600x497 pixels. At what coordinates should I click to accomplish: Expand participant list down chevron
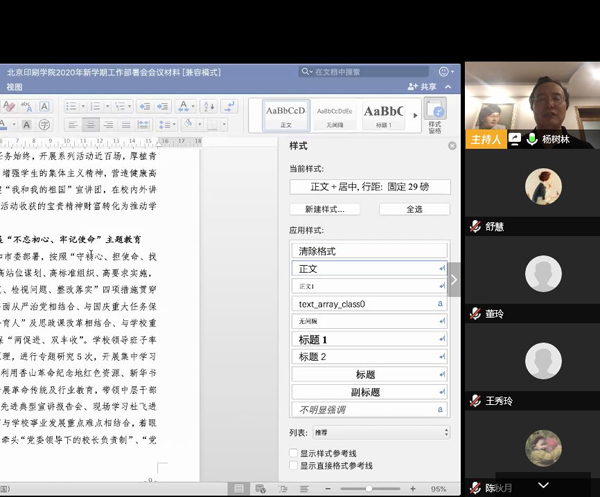tap(543, 486)
